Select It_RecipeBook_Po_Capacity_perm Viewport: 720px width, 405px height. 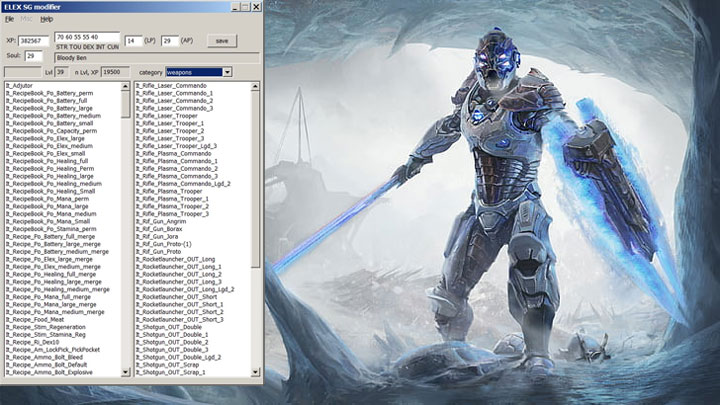pyautogui.click(x=51, y=131)
